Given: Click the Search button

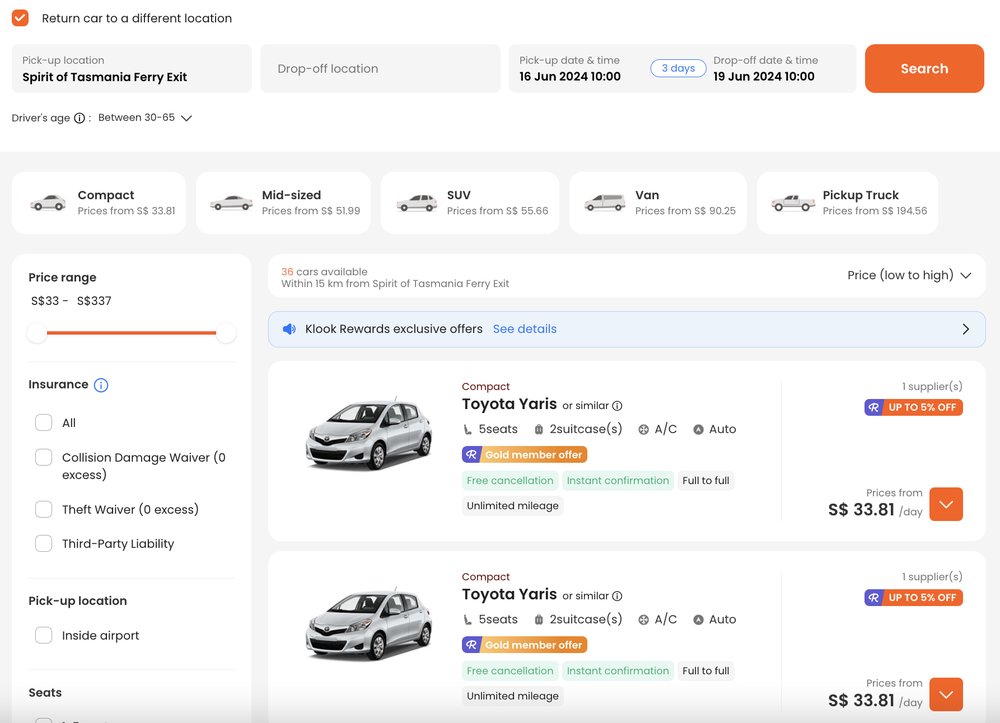Looking at the screenshot, I should tap(923, 68).
